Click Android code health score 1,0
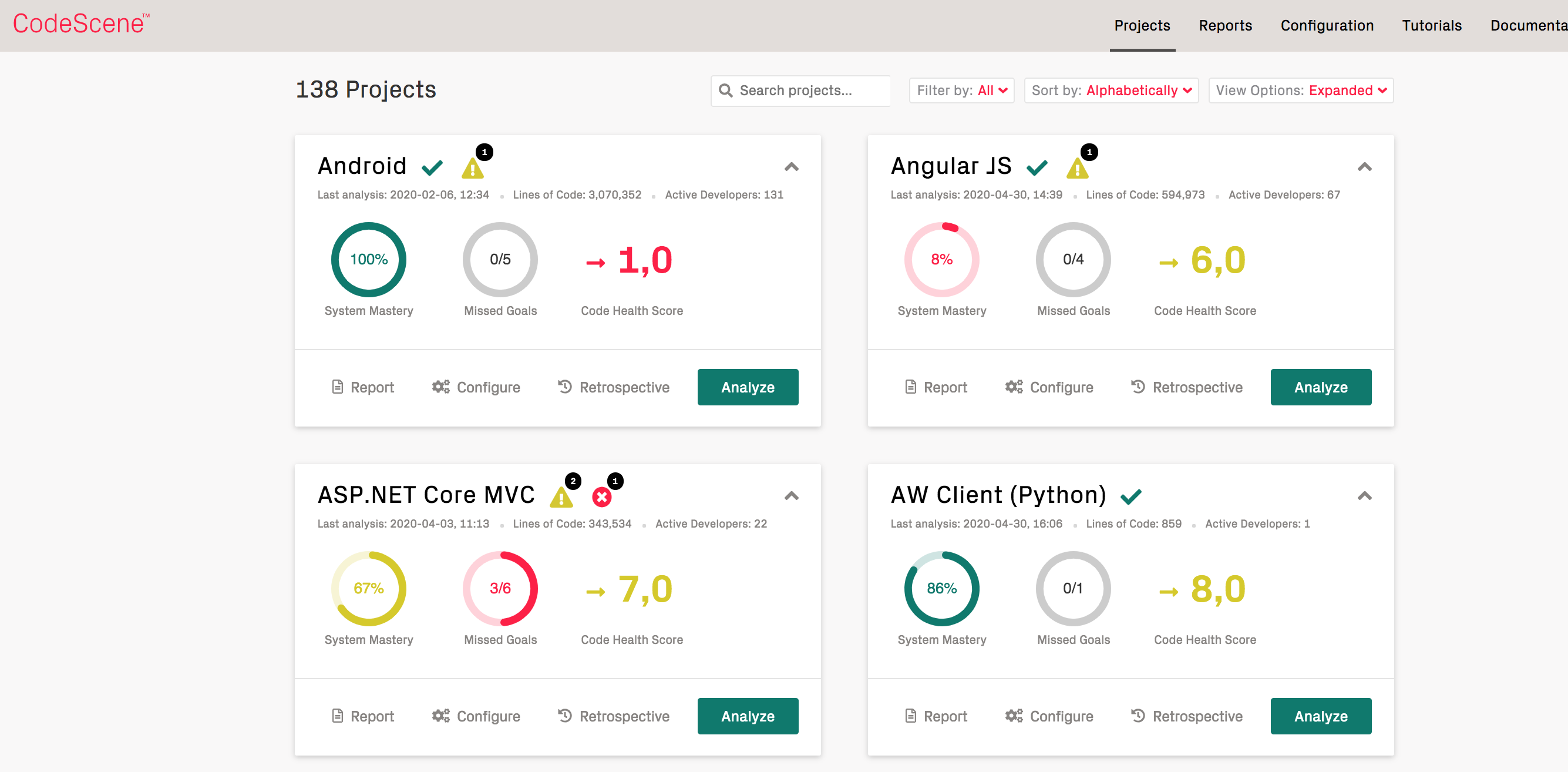 [645, 261]
